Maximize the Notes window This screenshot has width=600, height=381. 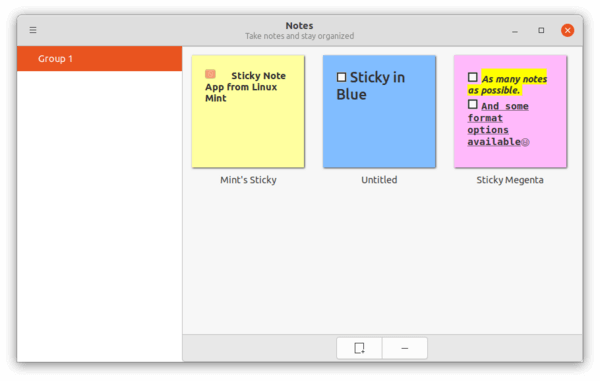(541, 30)
